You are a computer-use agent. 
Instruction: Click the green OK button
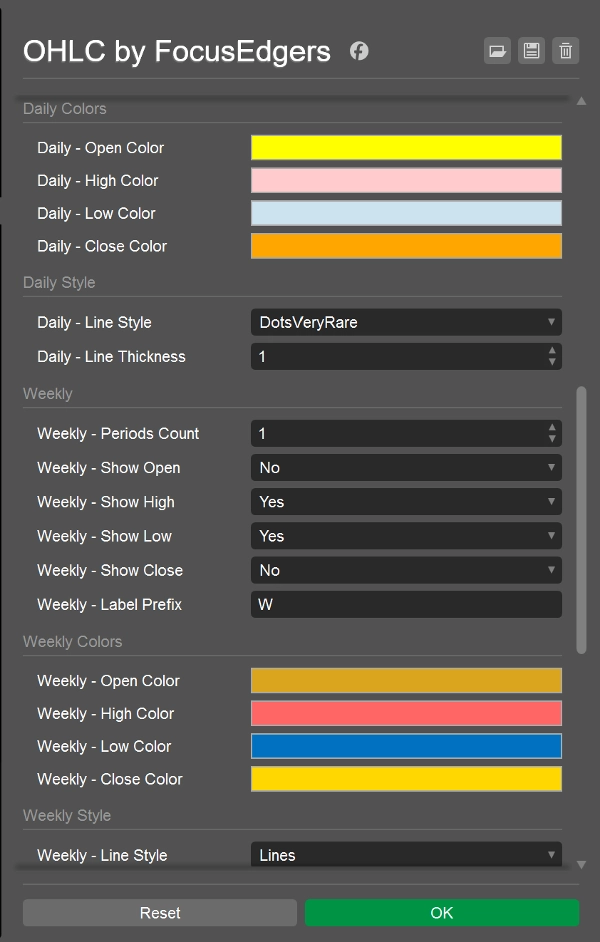click(442, 913)
